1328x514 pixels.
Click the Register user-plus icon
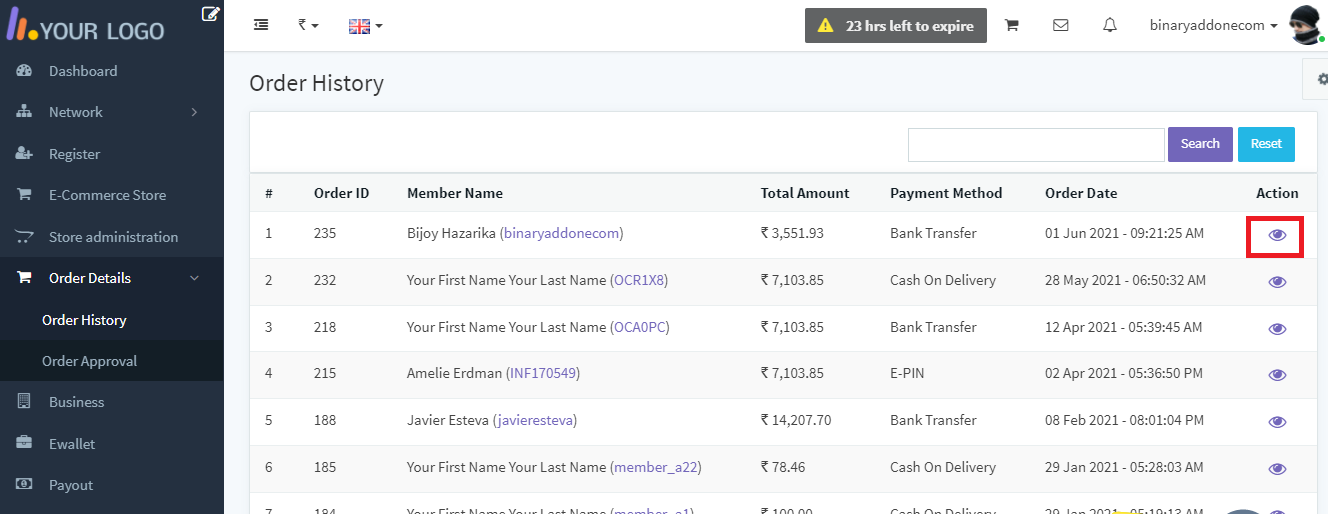[25, 154]
